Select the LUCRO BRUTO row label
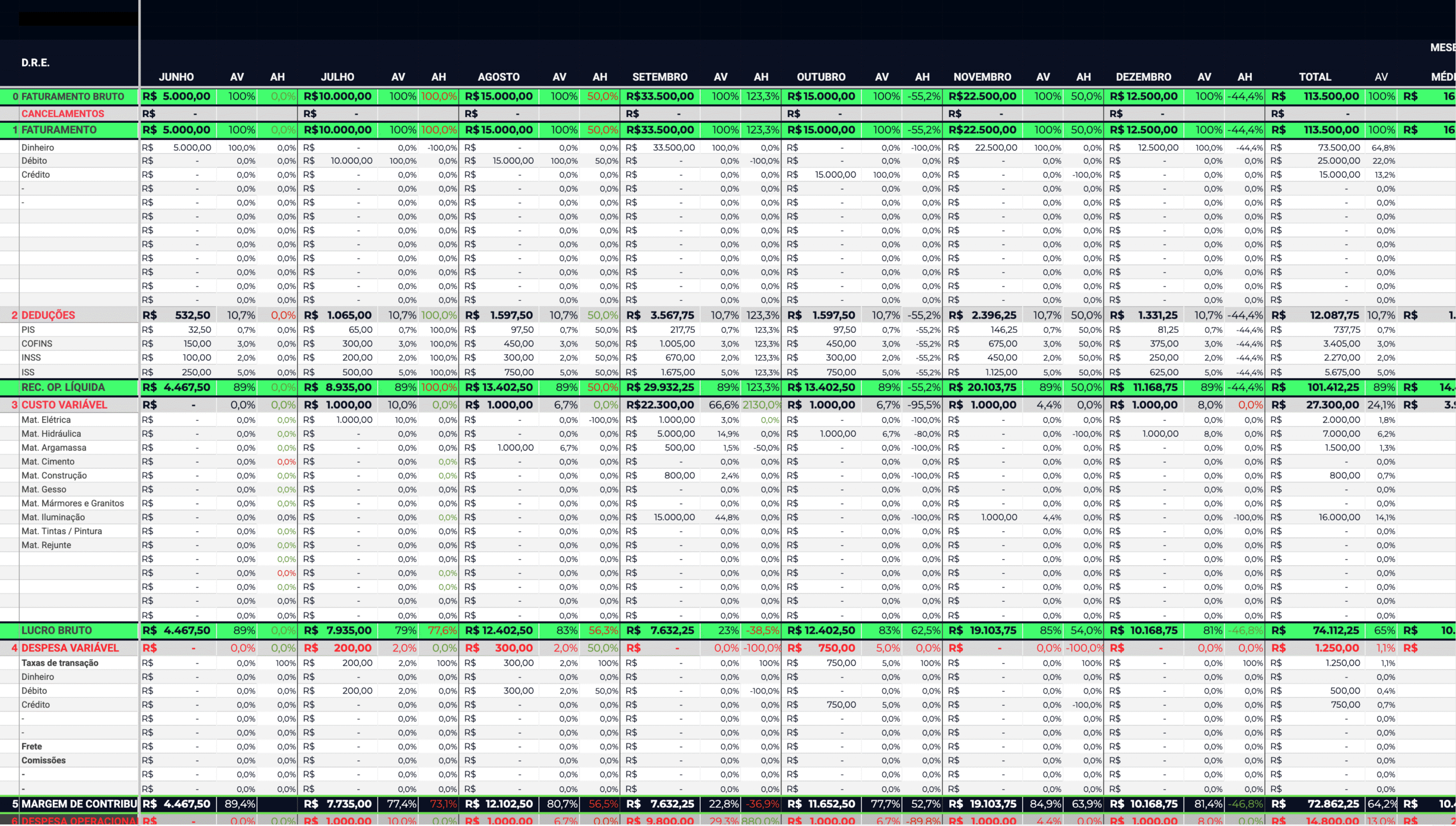Image resolution: width=1456 pixels, height=826 pixels. (56, 630)
